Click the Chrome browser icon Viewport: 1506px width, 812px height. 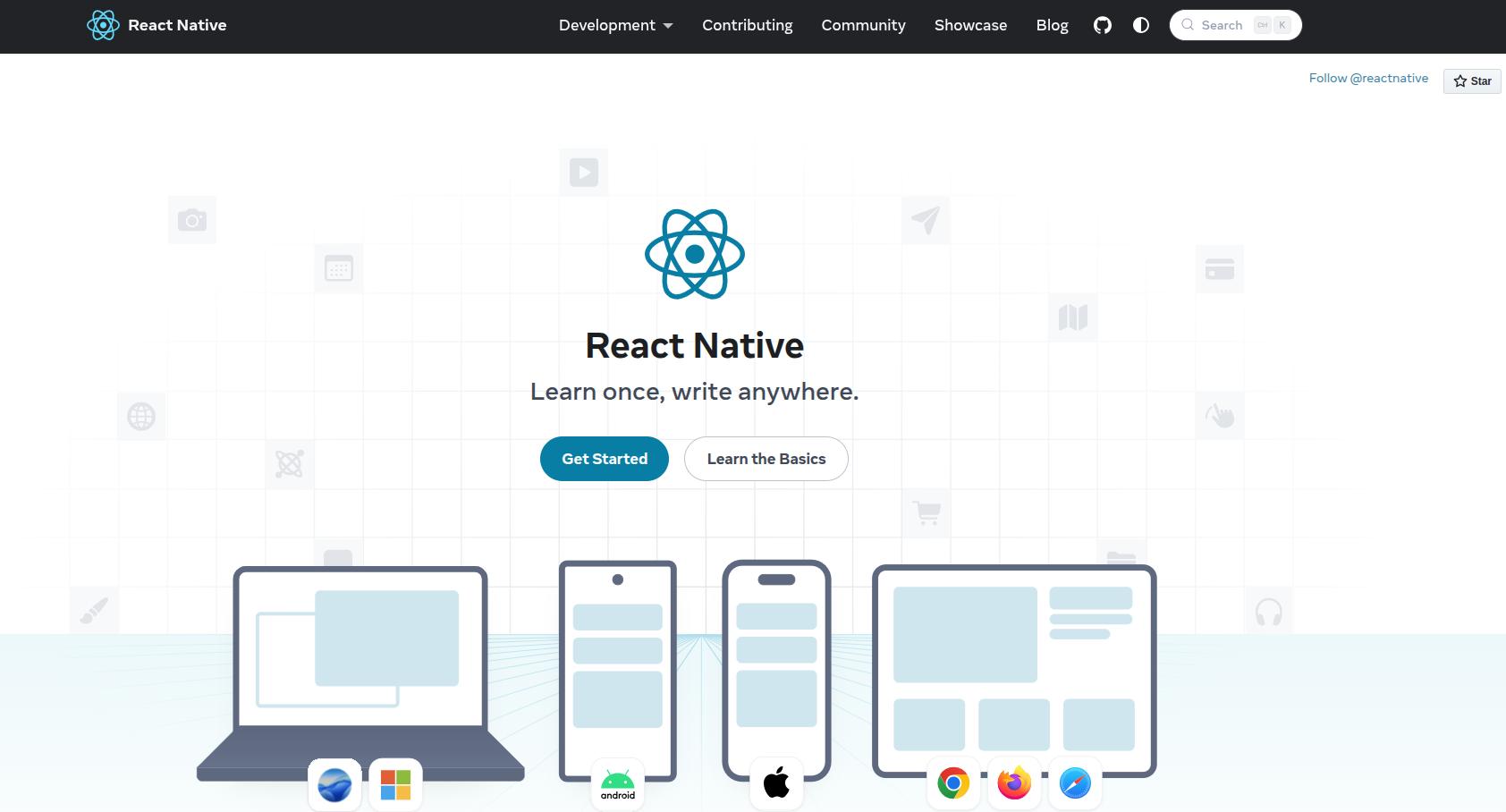pyautogui.click(x=953, y=783)
